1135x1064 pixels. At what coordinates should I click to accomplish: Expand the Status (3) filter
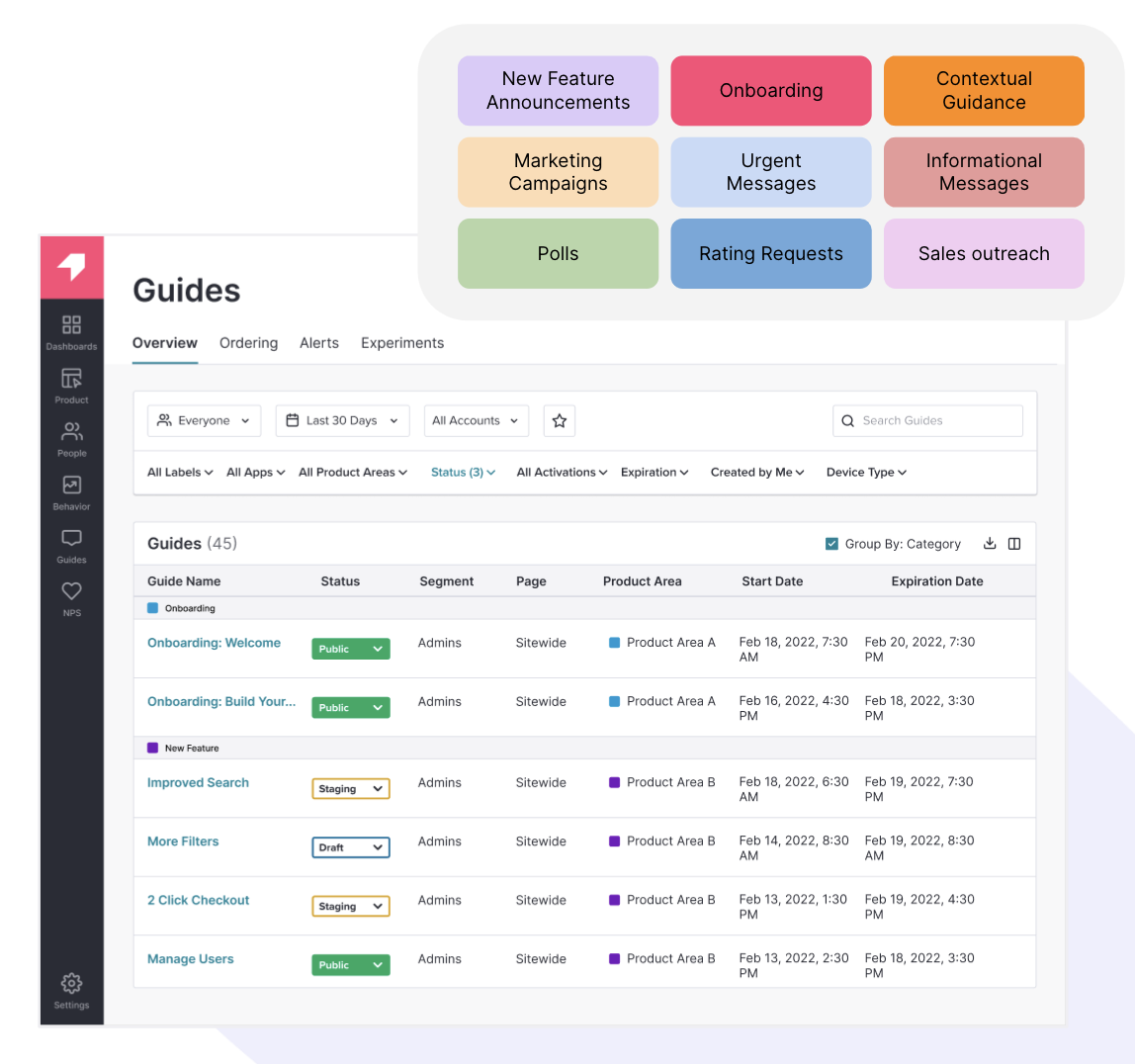(x=464, y=472)
